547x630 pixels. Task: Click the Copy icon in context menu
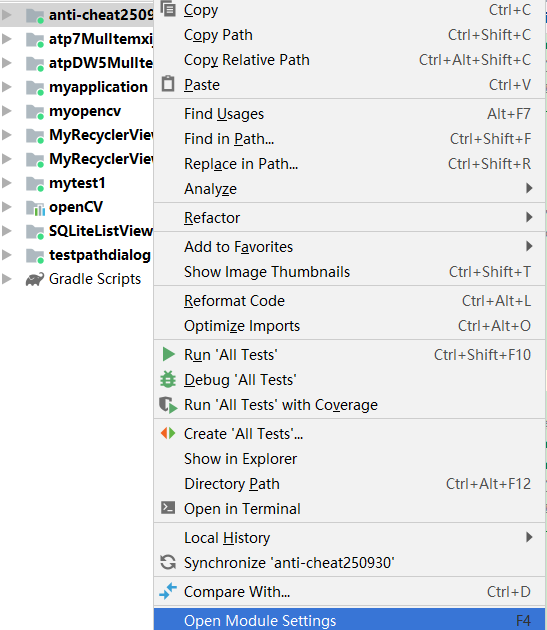[x=168, y=9]
